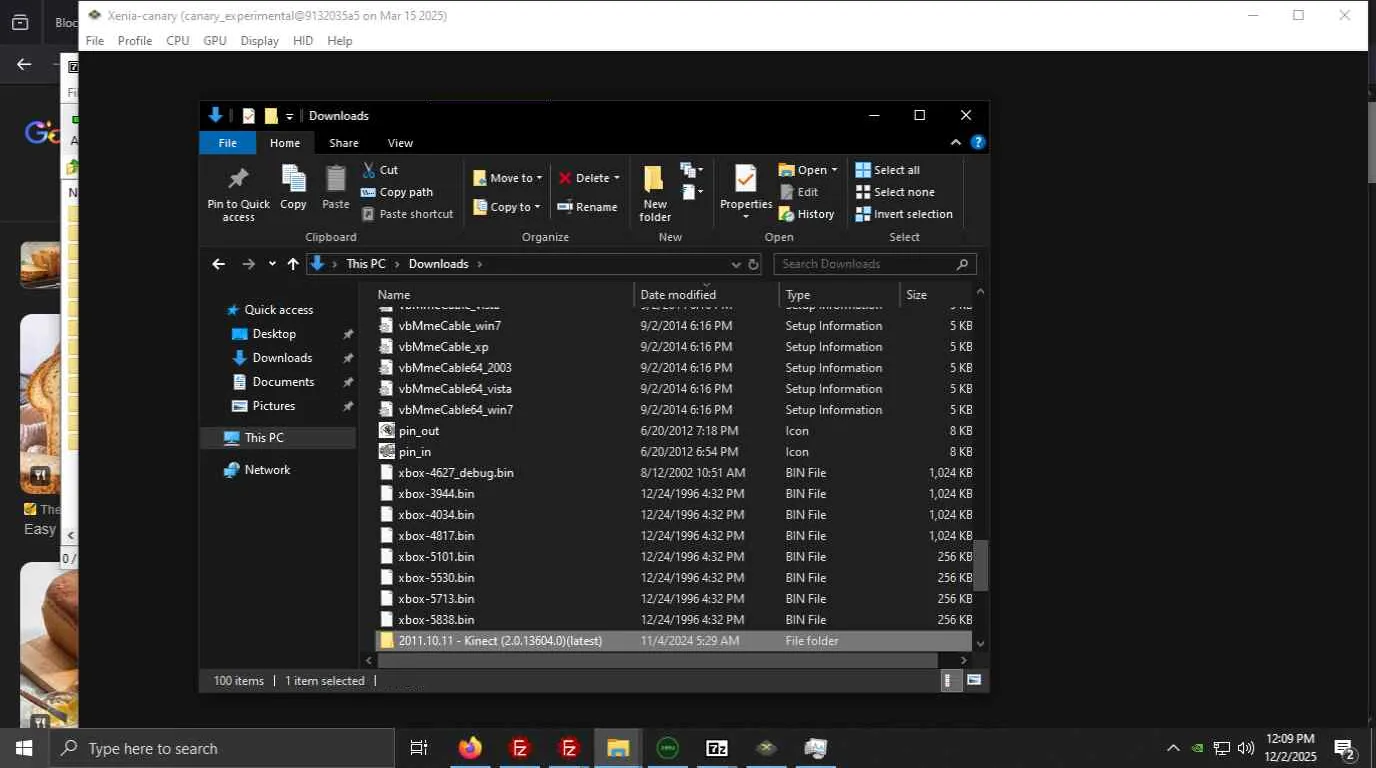Open the History option in ribbon
Viewport: 1376px width, 768px height.
click(806, 214)
